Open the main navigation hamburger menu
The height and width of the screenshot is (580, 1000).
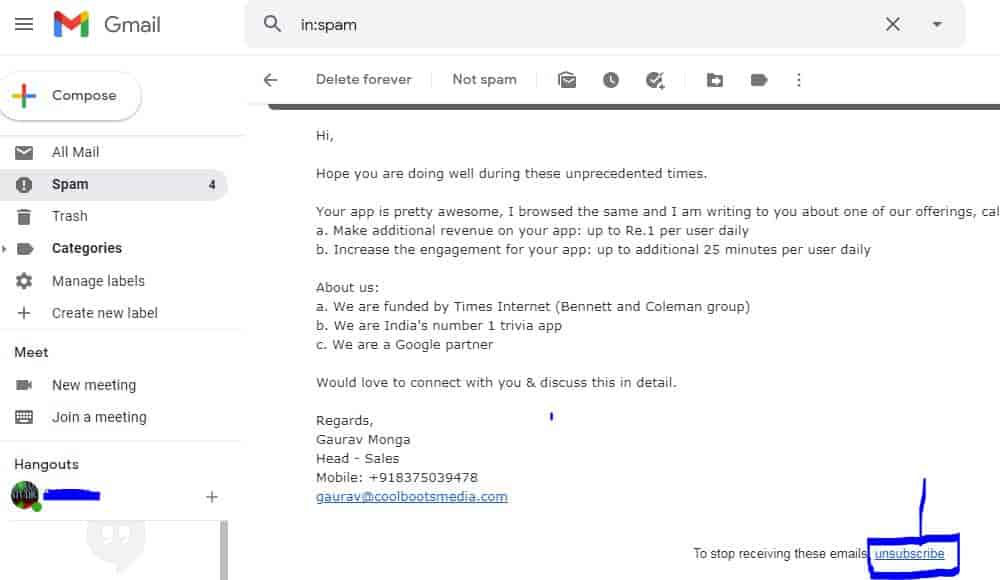(x=24, y=25)
